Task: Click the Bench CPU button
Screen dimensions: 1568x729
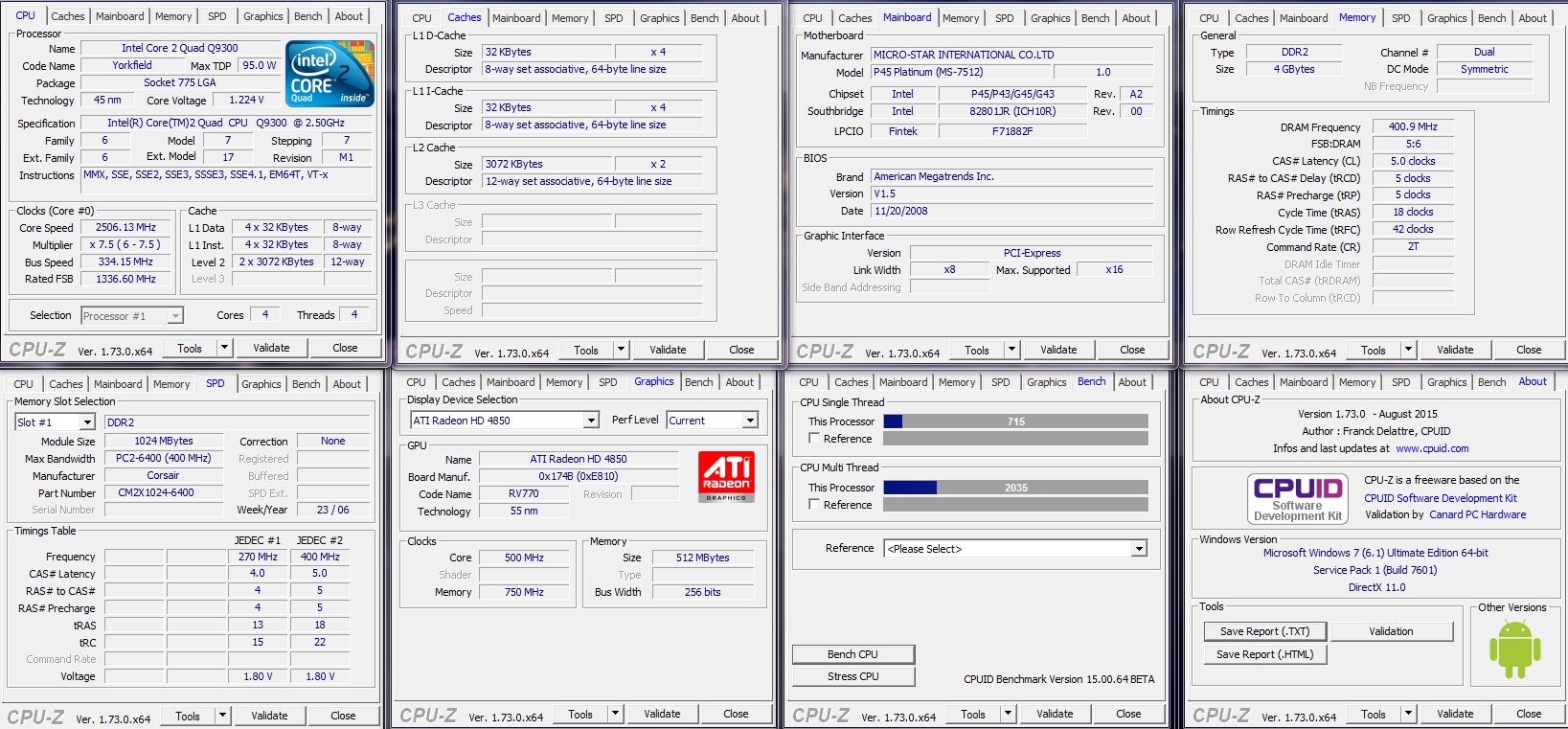Action: click(853, 654)
